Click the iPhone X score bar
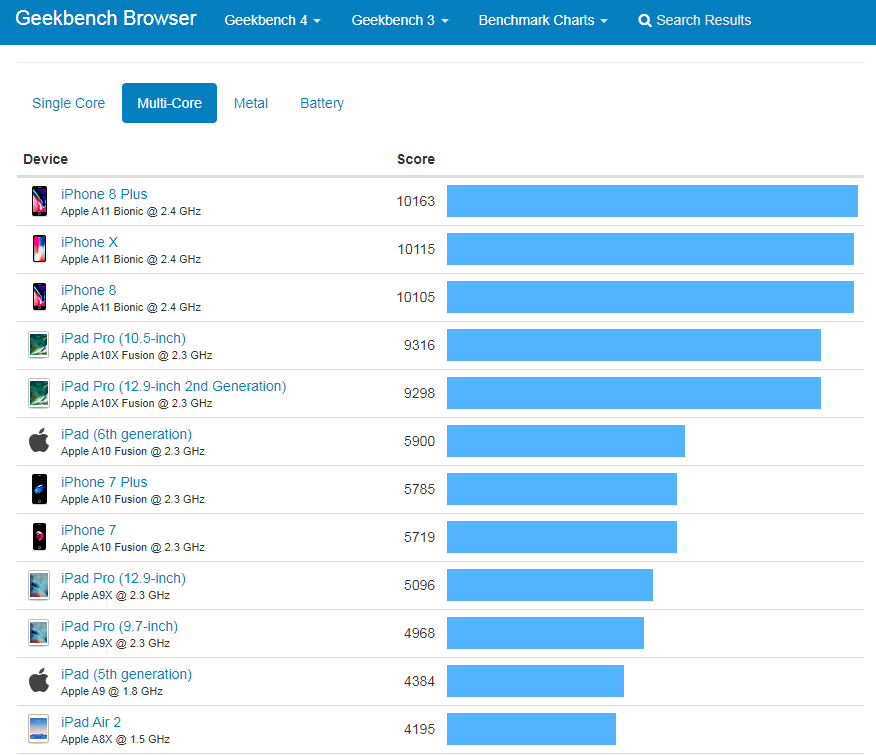 [x=650, y=249]
